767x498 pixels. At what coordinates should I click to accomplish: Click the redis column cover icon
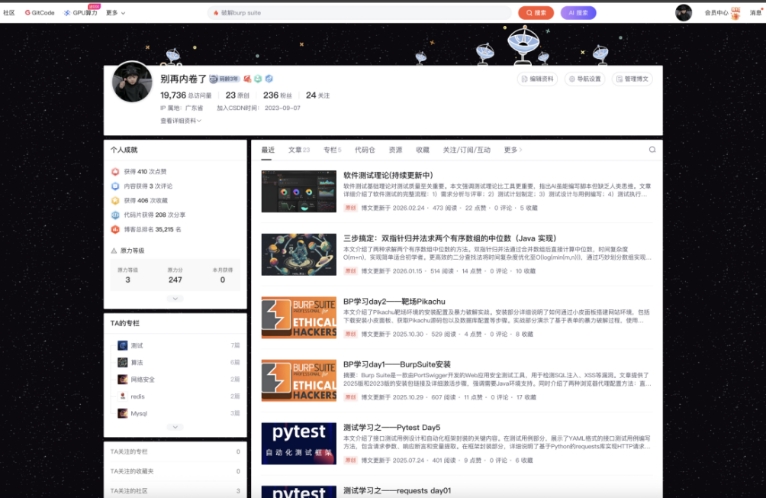pyautogui.click(x=122, y=396)
